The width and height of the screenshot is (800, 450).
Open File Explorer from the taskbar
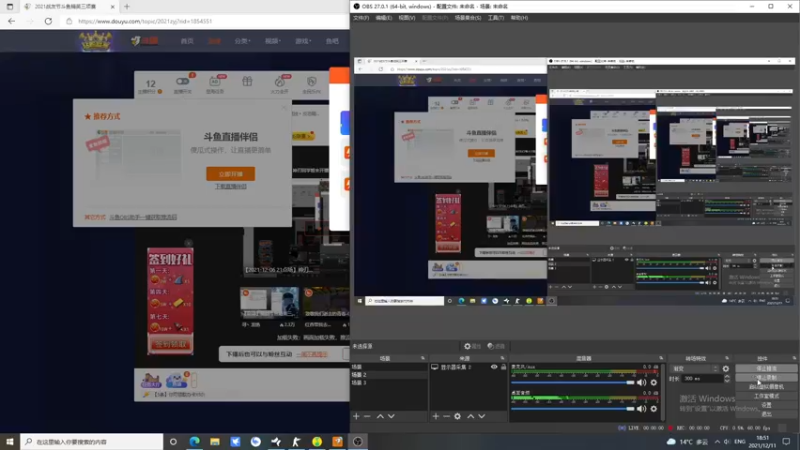pyautogui.click(x=215, y=441)
